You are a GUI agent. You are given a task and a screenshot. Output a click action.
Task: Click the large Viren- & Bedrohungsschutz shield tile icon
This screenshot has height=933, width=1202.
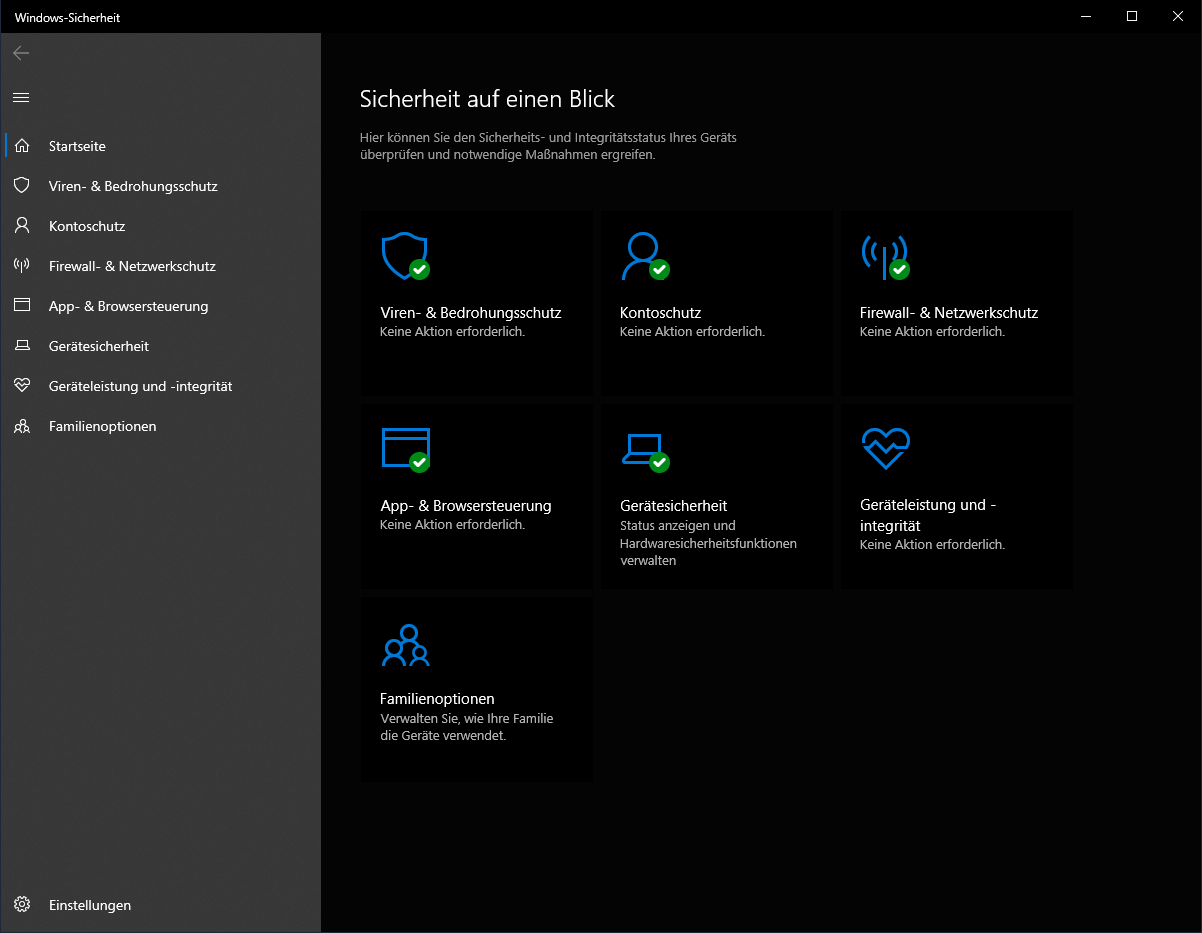[x=405, y=257]
